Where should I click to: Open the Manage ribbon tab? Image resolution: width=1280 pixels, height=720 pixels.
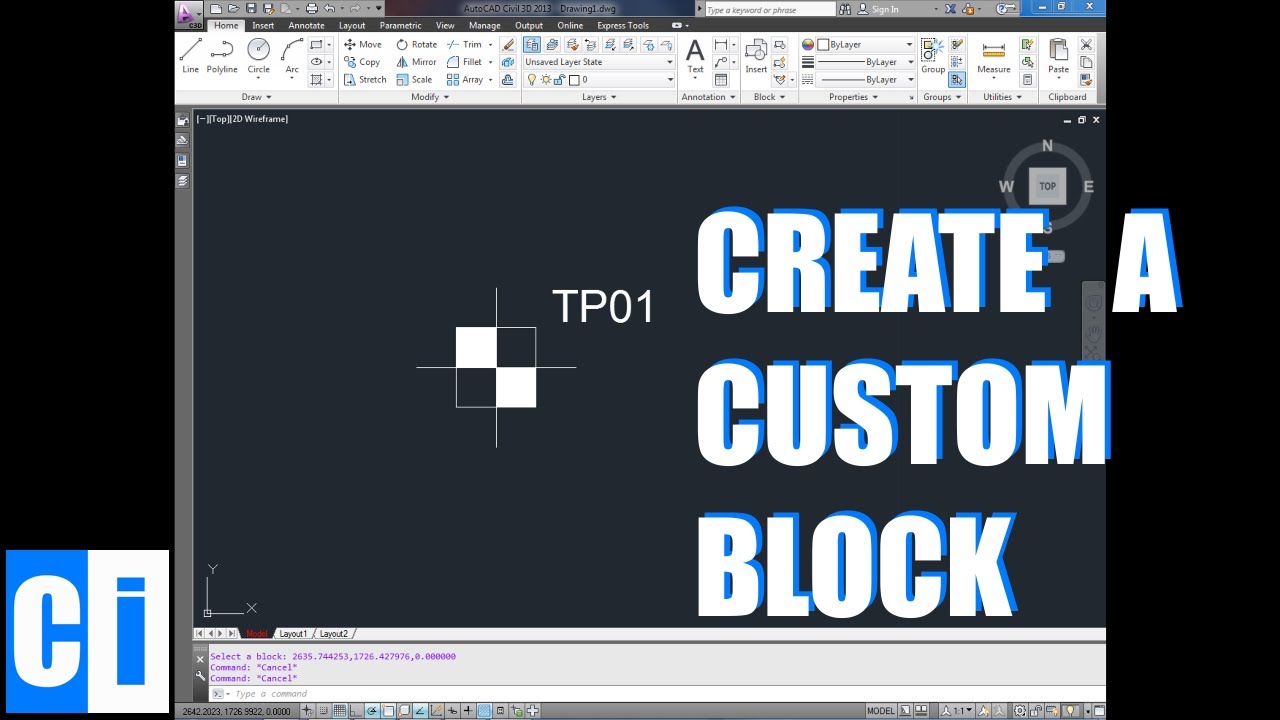pyautogui.click(x=485, y=25)
